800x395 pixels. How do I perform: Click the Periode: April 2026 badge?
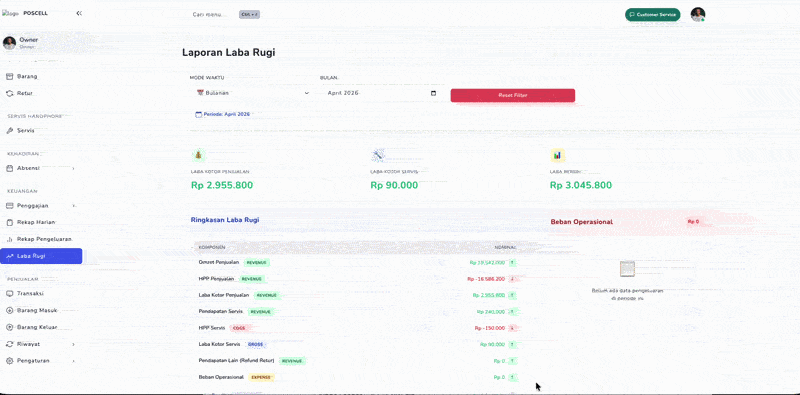222,114
